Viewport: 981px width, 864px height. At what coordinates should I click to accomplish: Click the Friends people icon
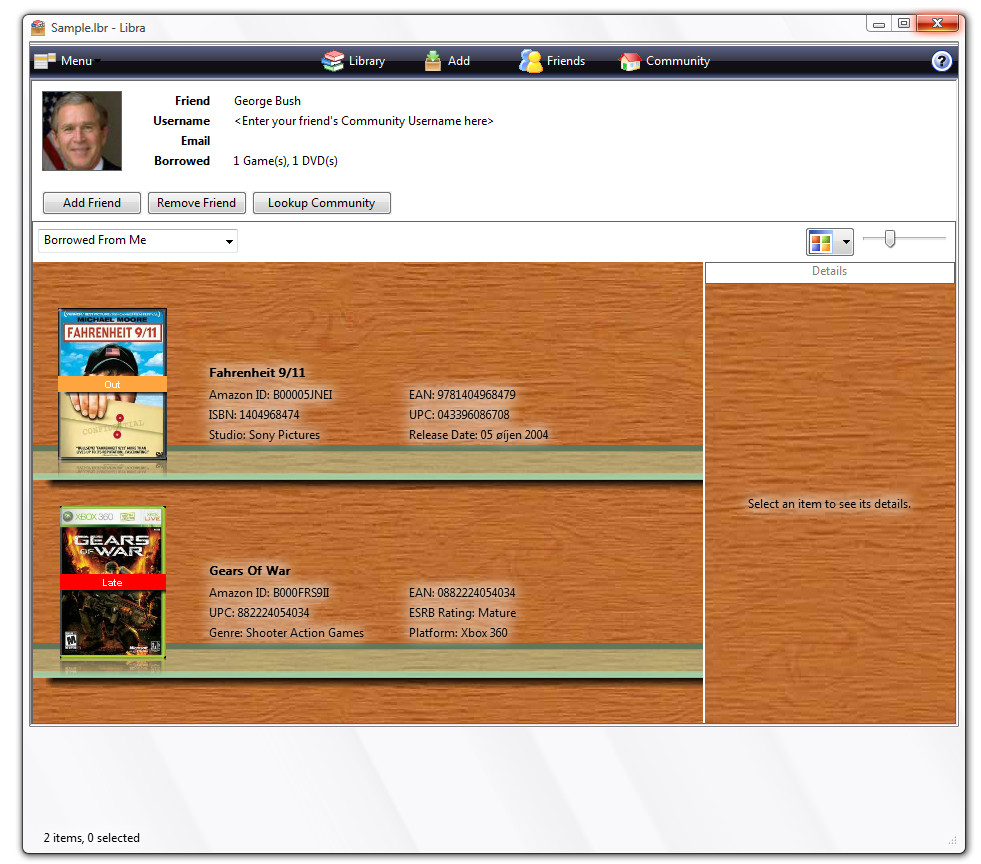point(531,61)
